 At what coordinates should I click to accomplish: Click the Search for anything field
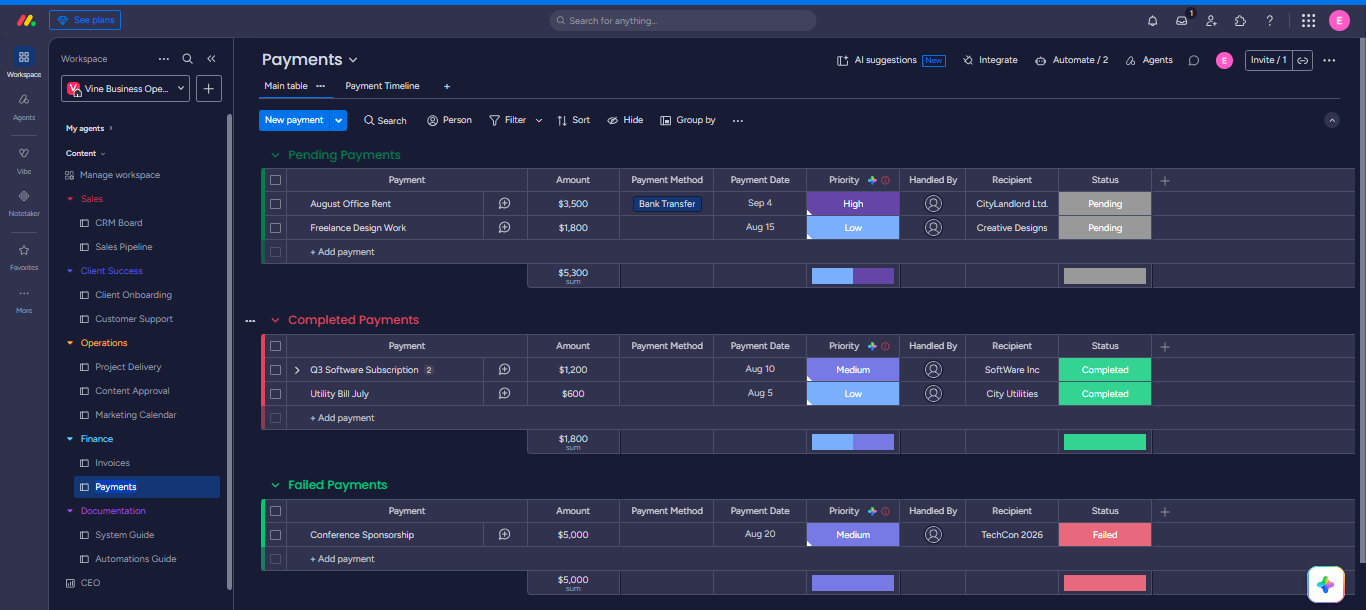coord(683,20)
